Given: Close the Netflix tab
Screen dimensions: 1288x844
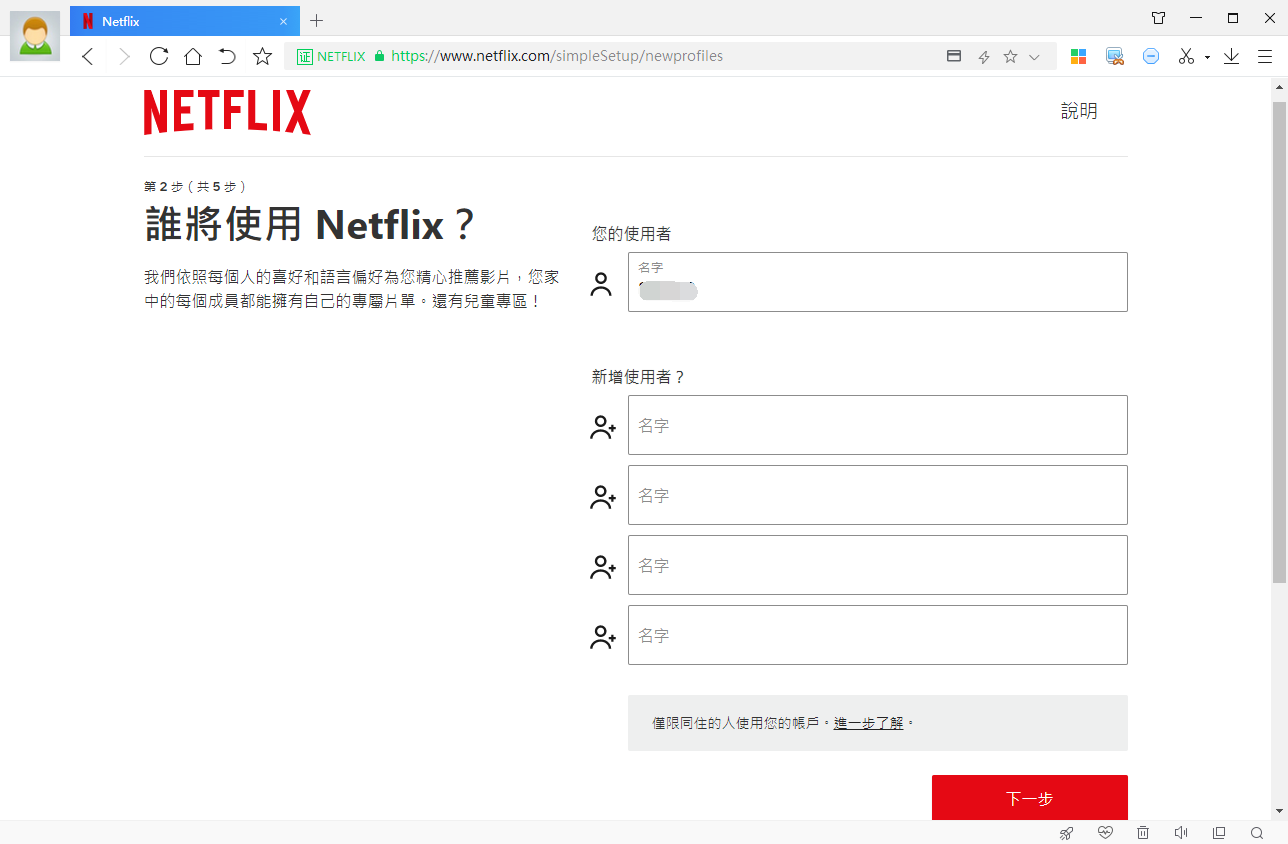Looking at the screenshot, I should click(283, 21).
